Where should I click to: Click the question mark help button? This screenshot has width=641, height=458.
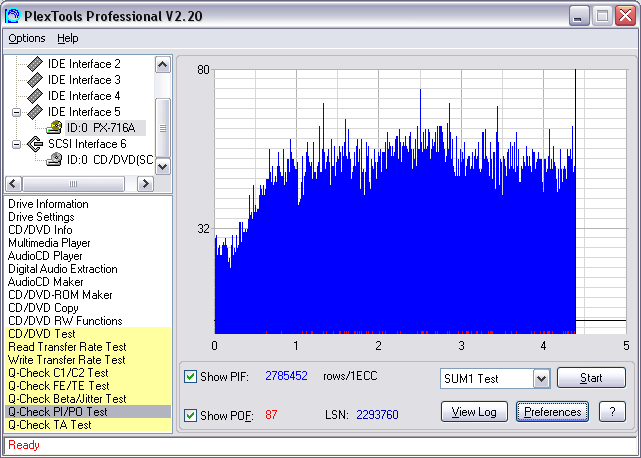pos(612,412)
